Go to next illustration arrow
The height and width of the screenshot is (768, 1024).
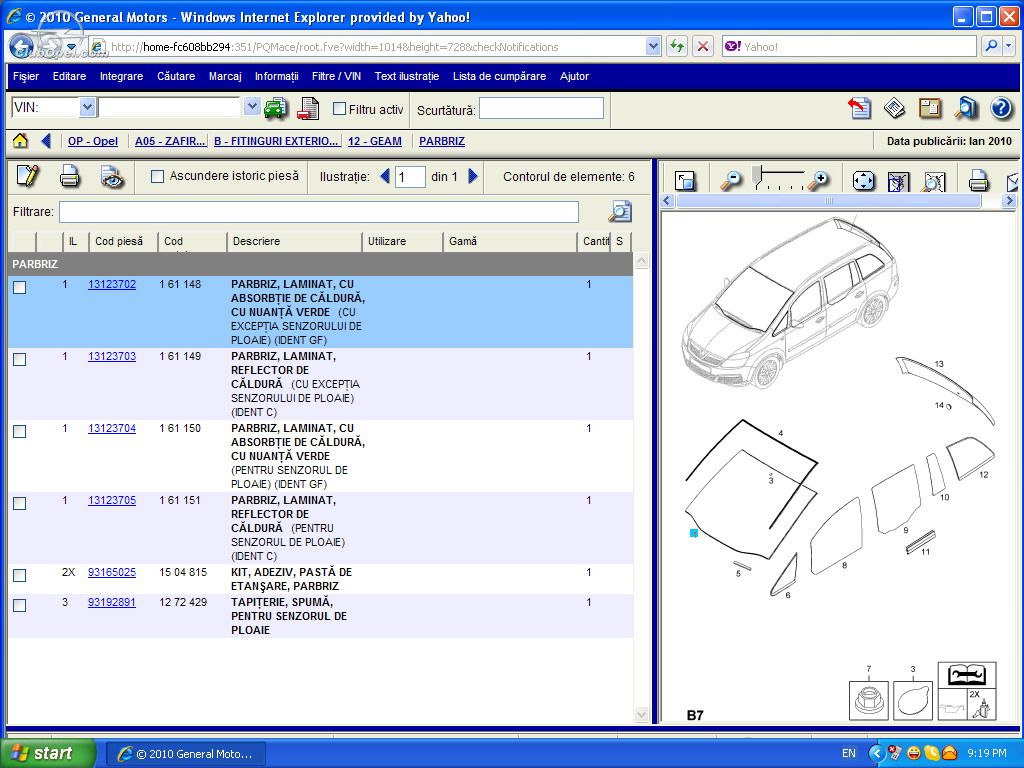tap(473, 176)
